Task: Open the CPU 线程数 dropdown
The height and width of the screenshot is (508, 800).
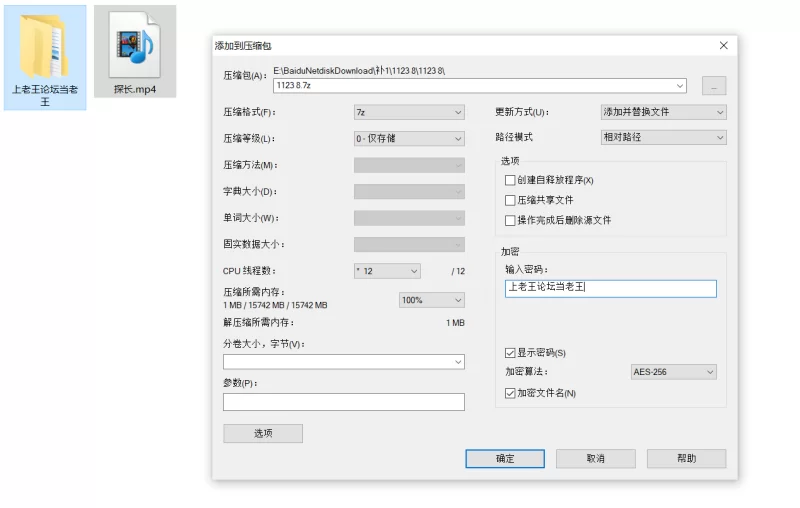Action: (387, 271)
